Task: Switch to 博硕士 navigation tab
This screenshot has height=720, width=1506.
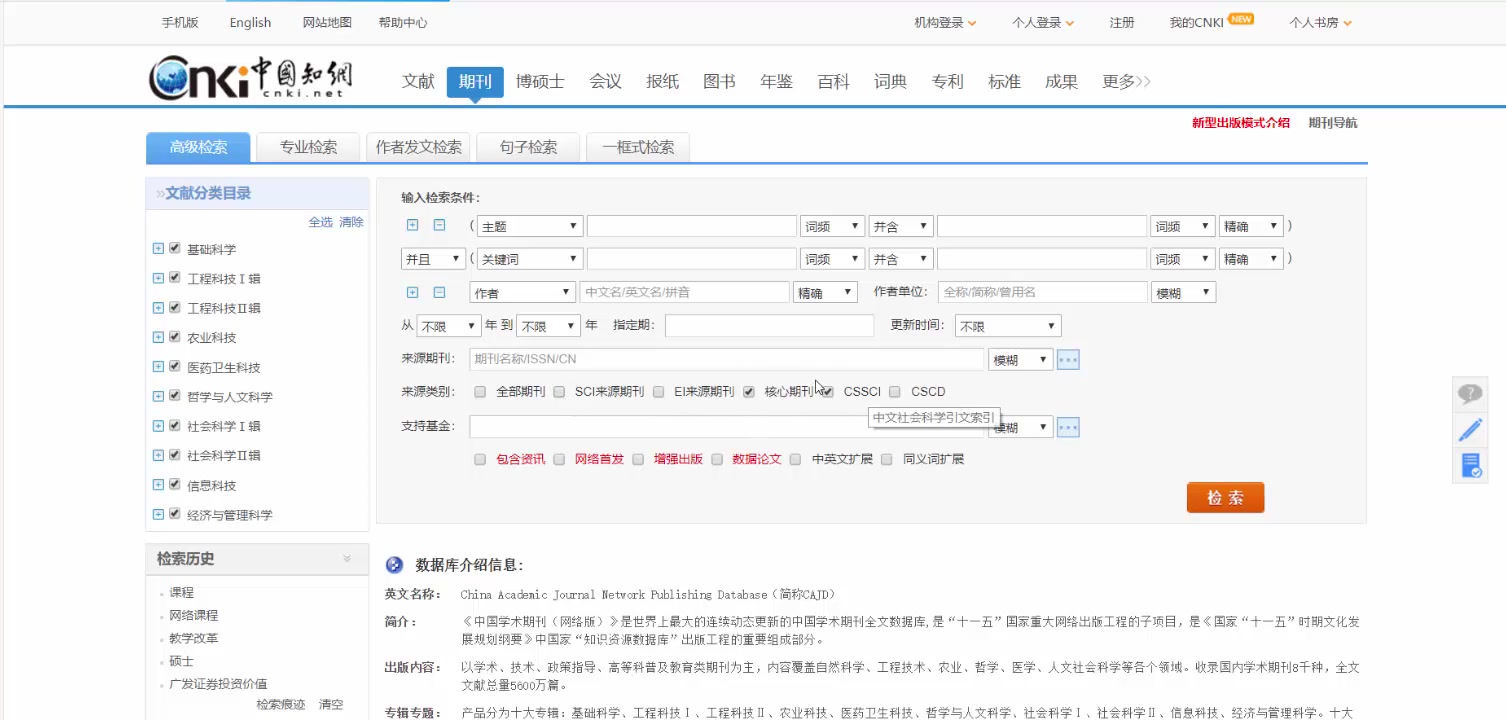Action: click(x=540, y=82)
